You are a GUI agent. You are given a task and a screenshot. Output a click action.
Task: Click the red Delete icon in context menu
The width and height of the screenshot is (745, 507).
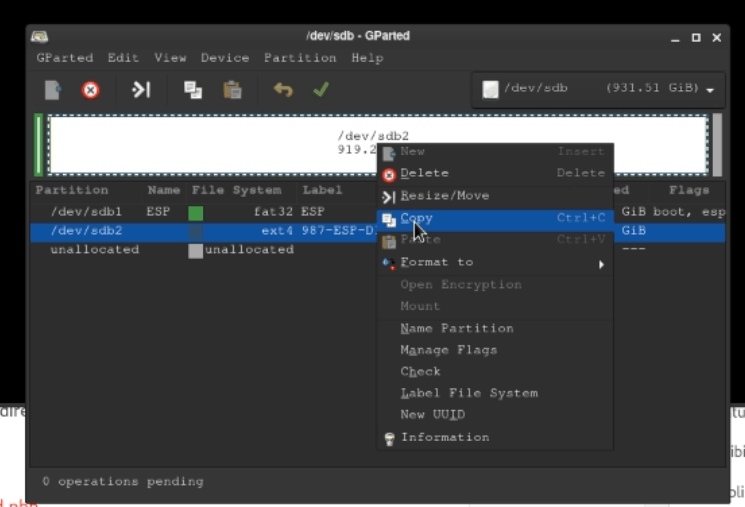(x=389, y=175)
